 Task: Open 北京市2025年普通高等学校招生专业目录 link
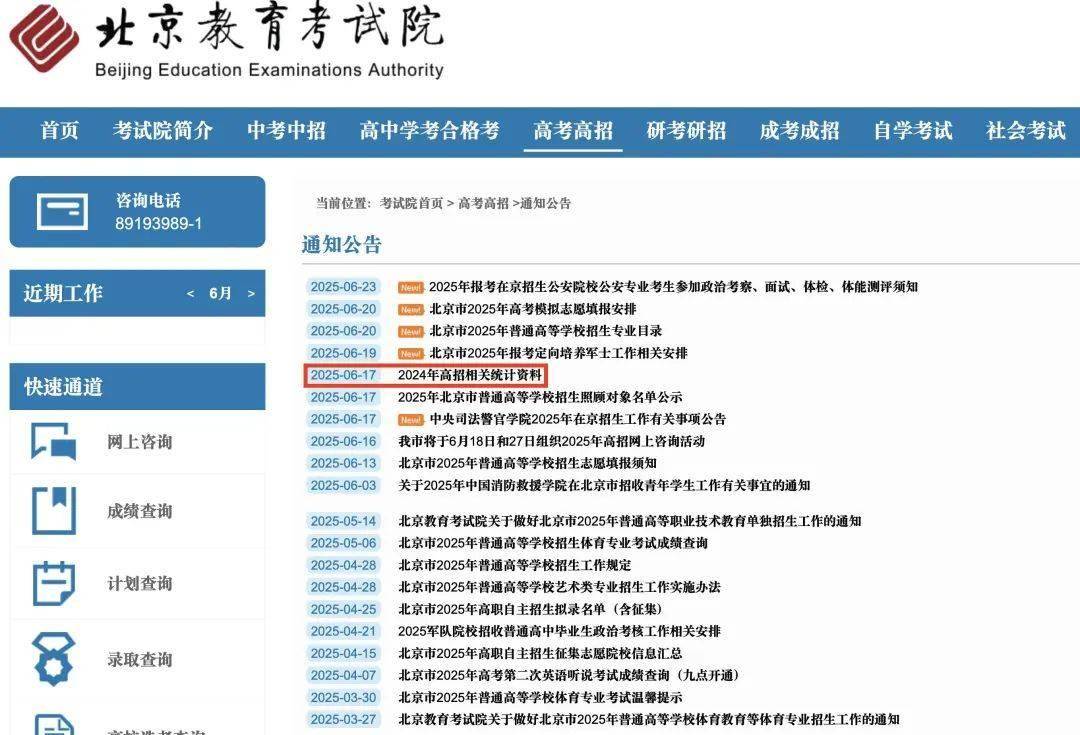(x=546, y=331)
